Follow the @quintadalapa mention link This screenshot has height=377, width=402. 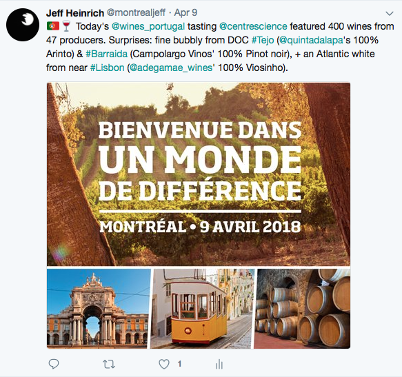[311, 40]
